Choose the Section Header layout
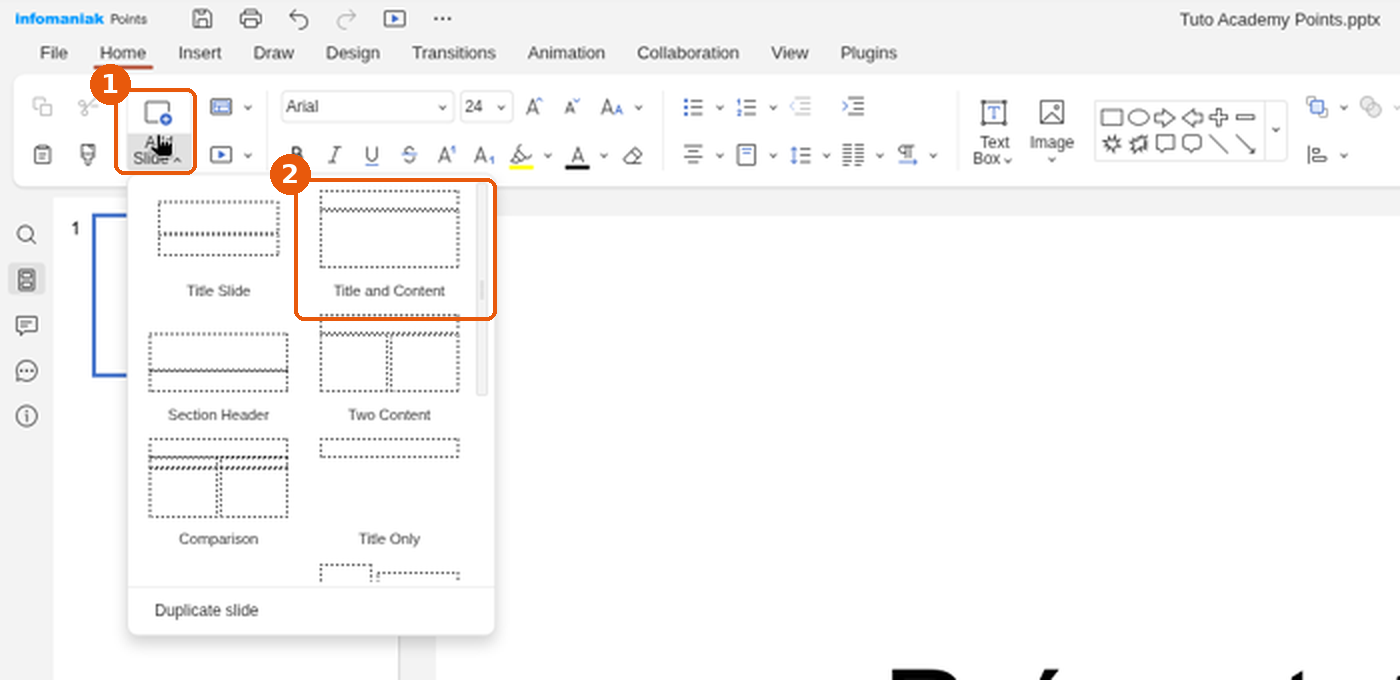The width and height of the screenshot is (1400, 680). (x=218, y=376)
